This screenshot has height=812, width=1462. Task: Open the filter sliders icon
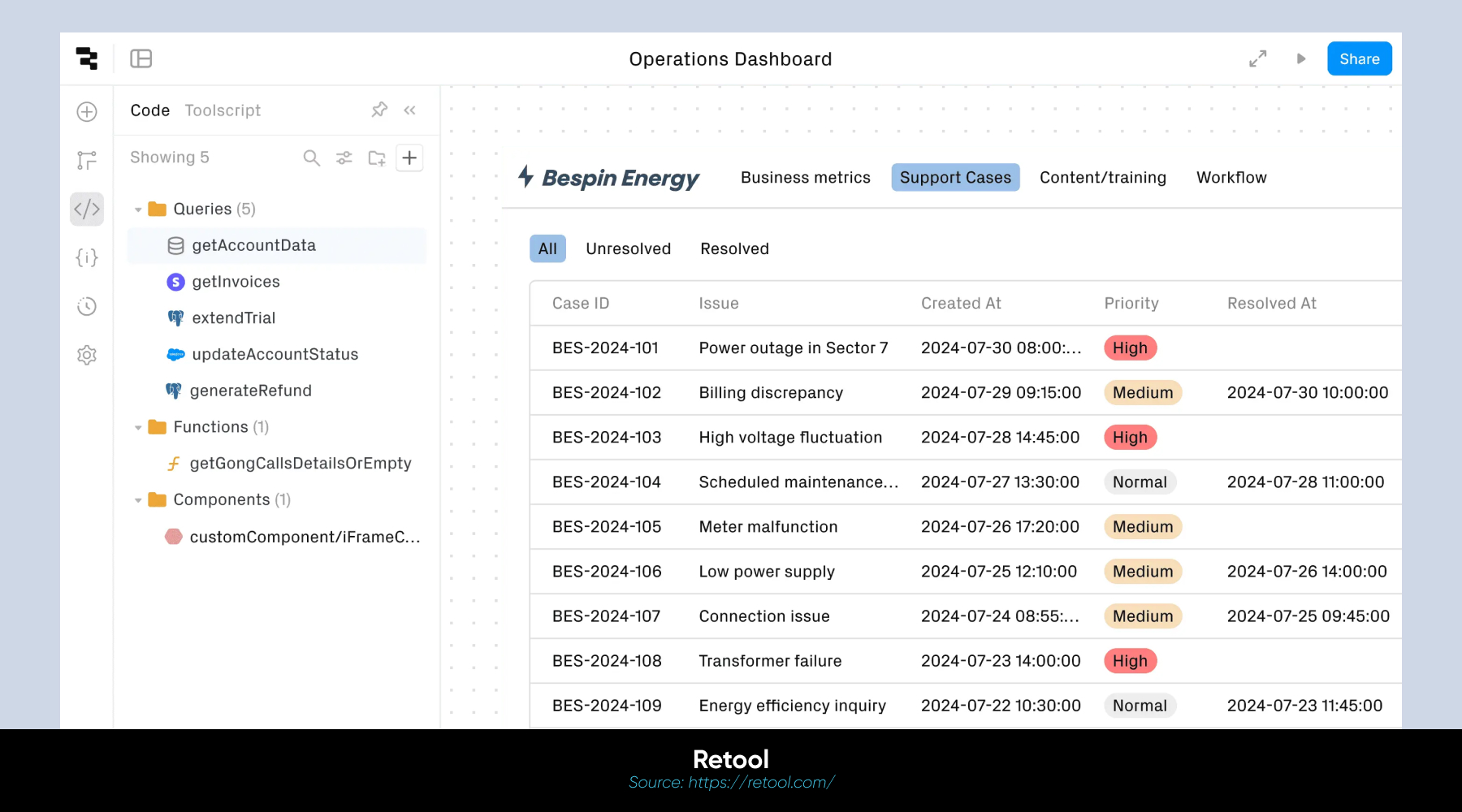pyautogui.click(x=344, y=158)
